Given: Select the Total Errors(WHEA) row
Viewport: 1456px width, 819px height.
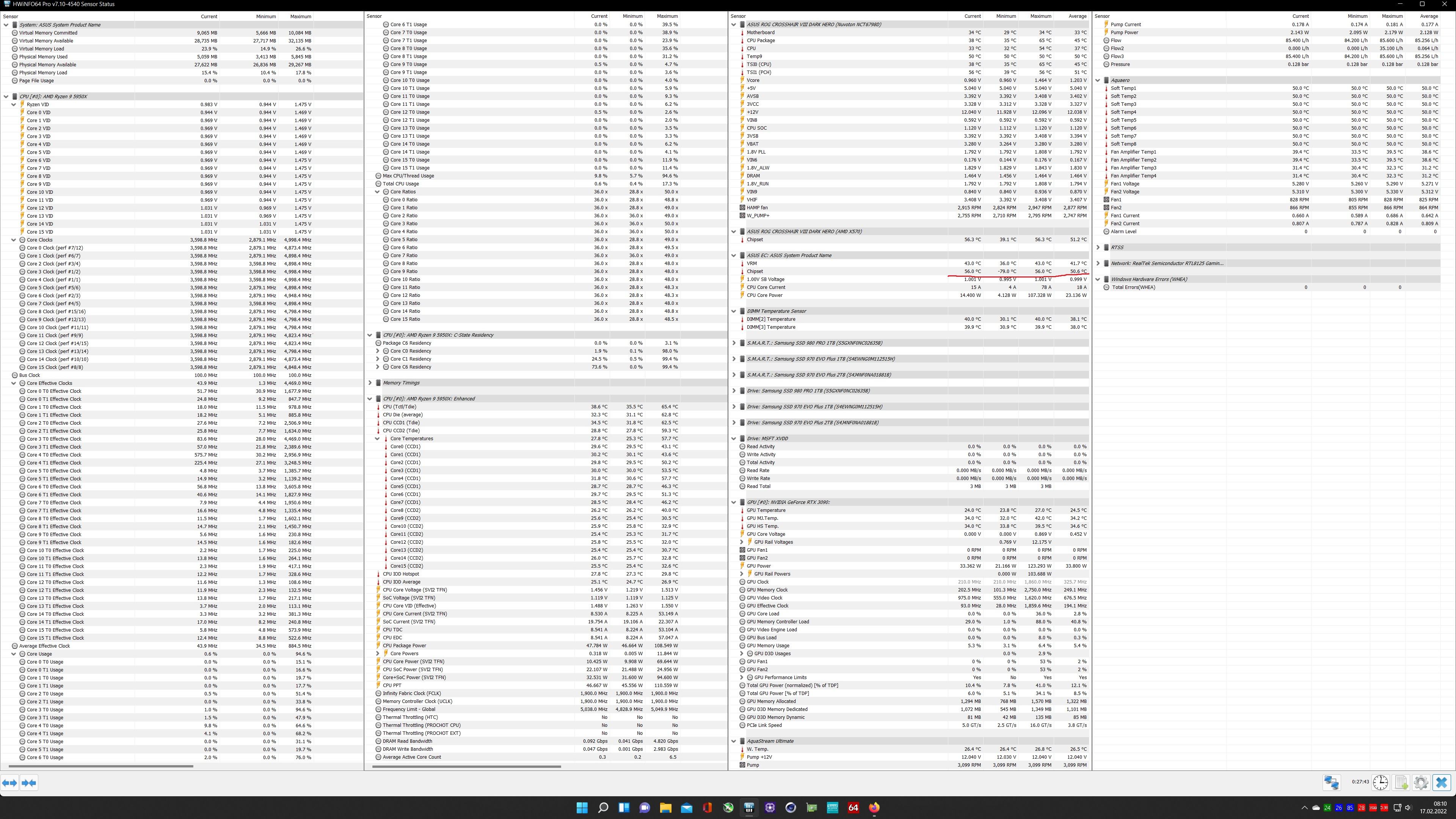Looking at the screenshot, I should click(x=1133, y=287).
